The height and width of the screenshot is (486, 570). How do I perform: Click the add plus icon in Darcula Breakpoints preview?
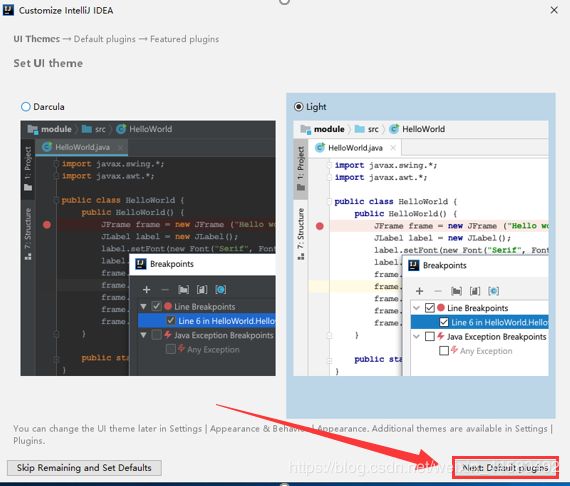pyautogui.click(x=146, y=290)
